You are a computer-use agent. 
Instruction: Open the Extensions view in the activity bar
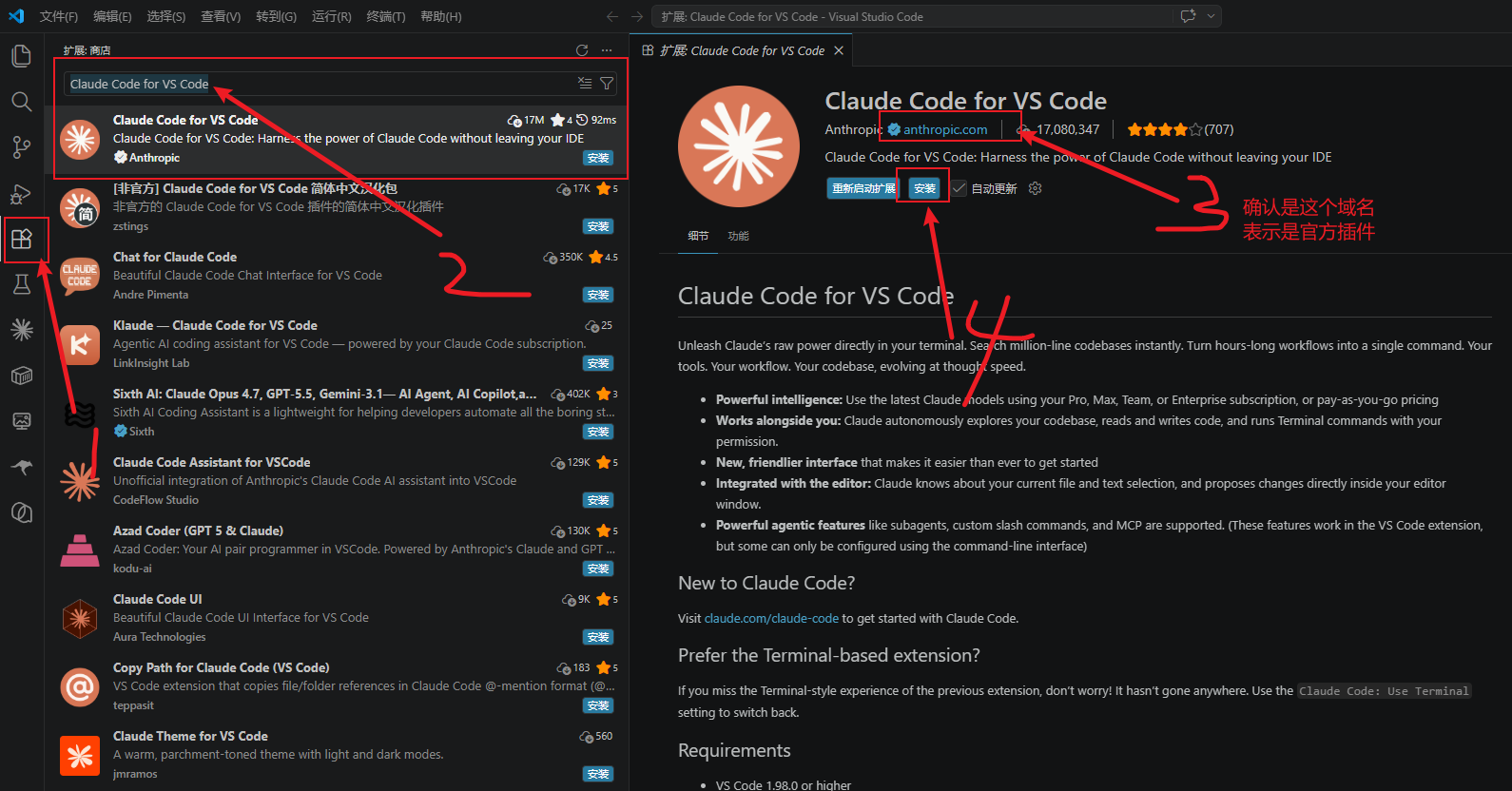(x=21, y=239)
